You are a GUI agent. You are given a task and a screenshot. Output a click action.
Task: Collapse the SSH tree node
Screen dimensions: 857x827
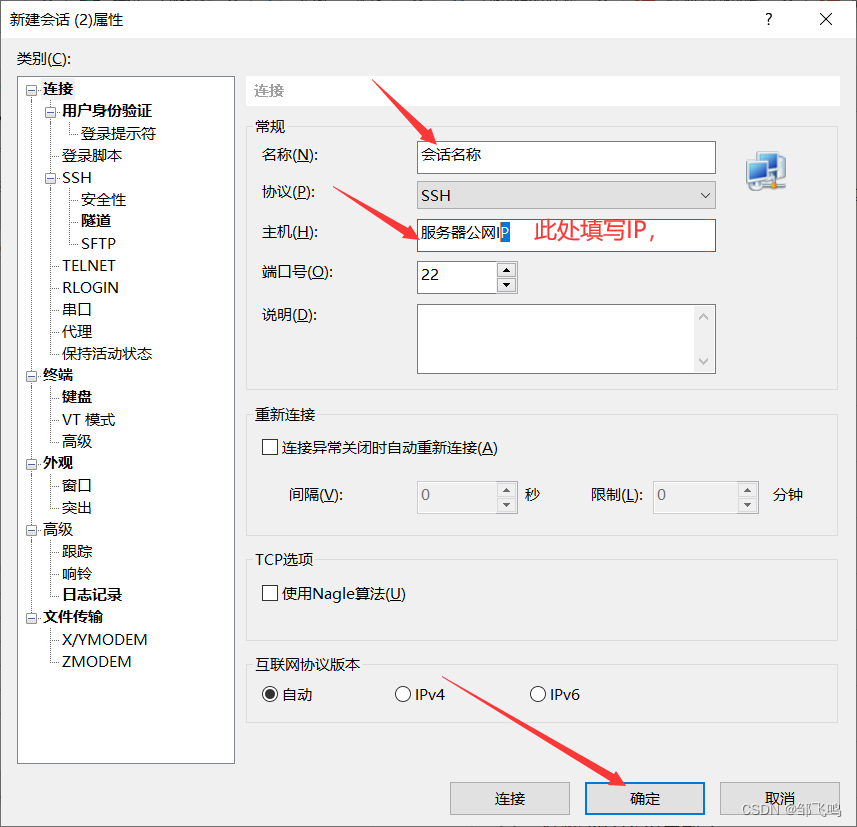tap(51, 178)
